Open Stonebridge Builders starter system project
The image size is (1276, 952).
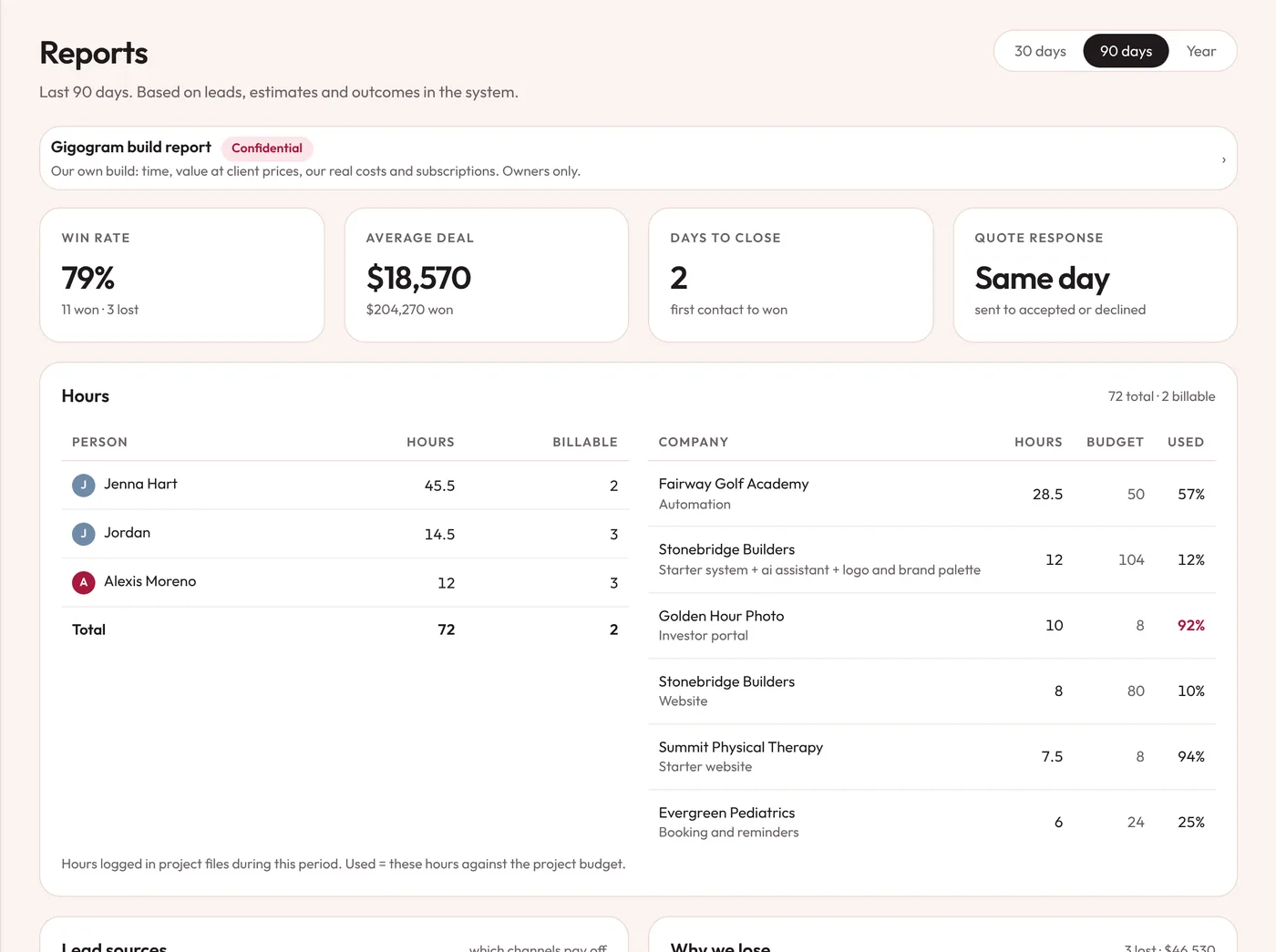931,559
